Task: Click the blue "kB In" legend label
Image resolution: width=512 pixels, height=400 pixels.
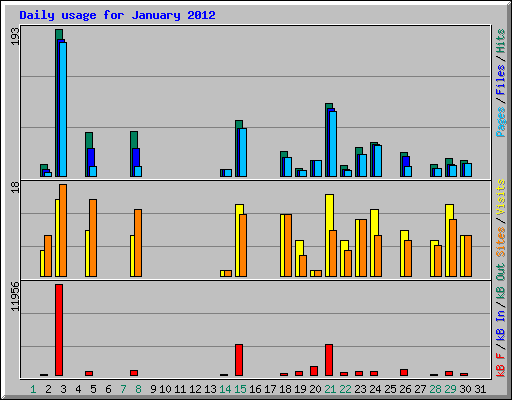Action: tap(501, 325)
